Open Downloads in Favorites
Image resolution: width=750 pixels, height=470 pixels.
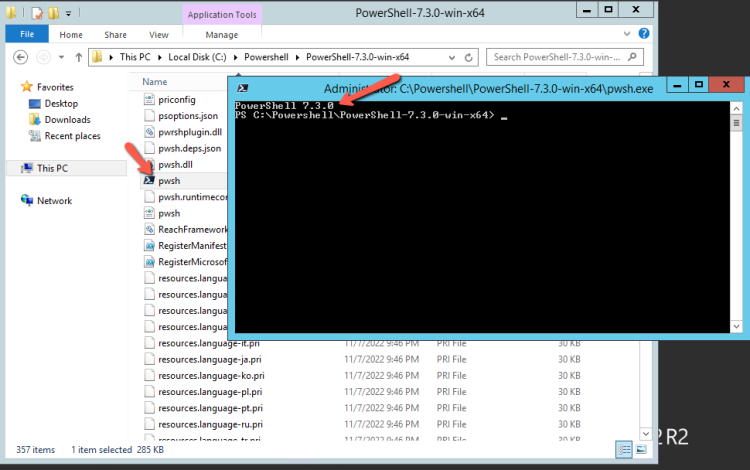coord(67,120)
